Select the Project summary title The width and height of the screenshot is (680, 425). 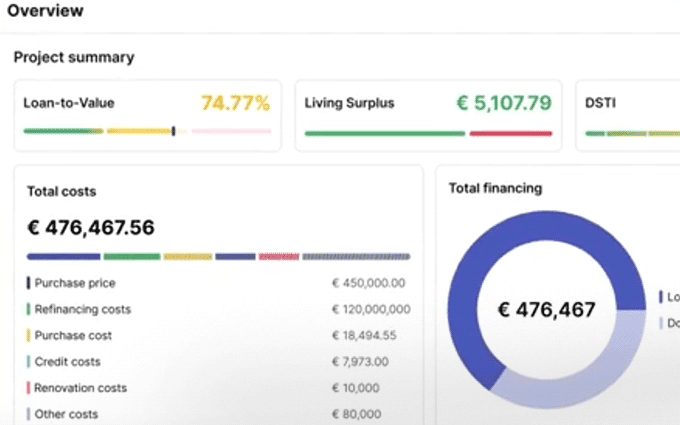(74, 57)
